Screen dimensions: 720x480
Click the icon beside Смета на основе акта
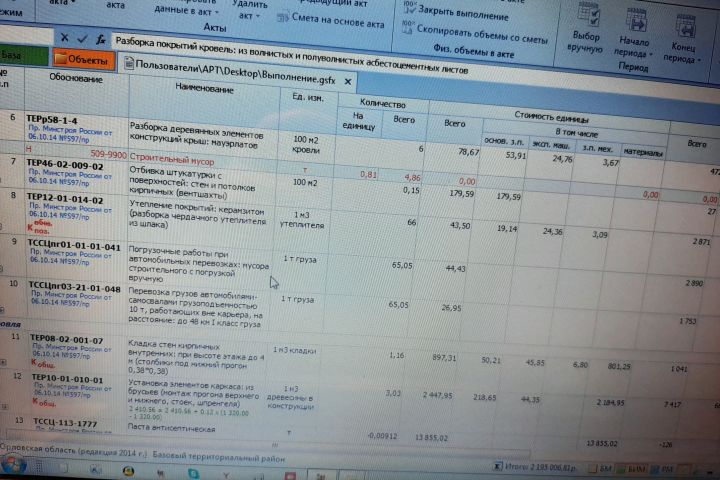click(282, 17)
